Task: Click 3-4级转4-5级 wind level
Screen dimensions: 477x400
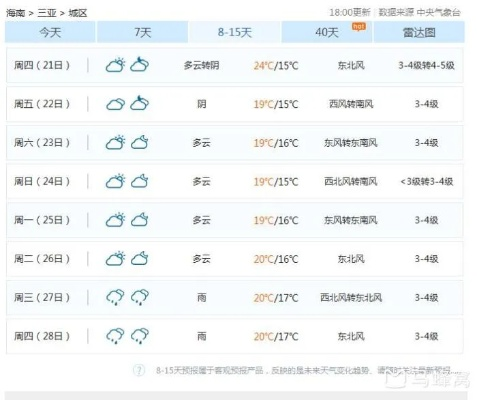Action: click(x=426, y=65)
